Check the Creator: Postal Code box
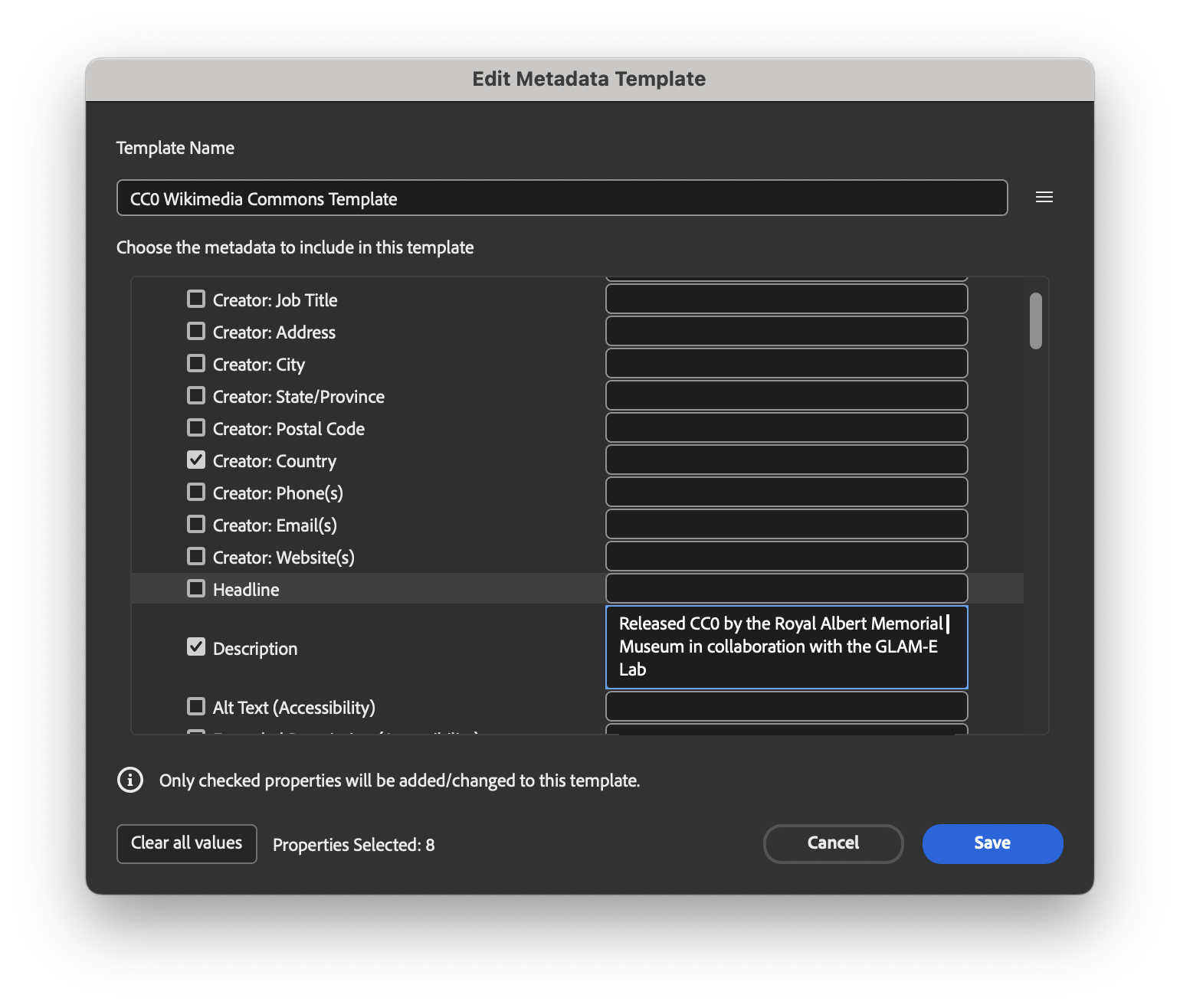The height and width of the screenshot is (1008, 1180). pos(196,427)
